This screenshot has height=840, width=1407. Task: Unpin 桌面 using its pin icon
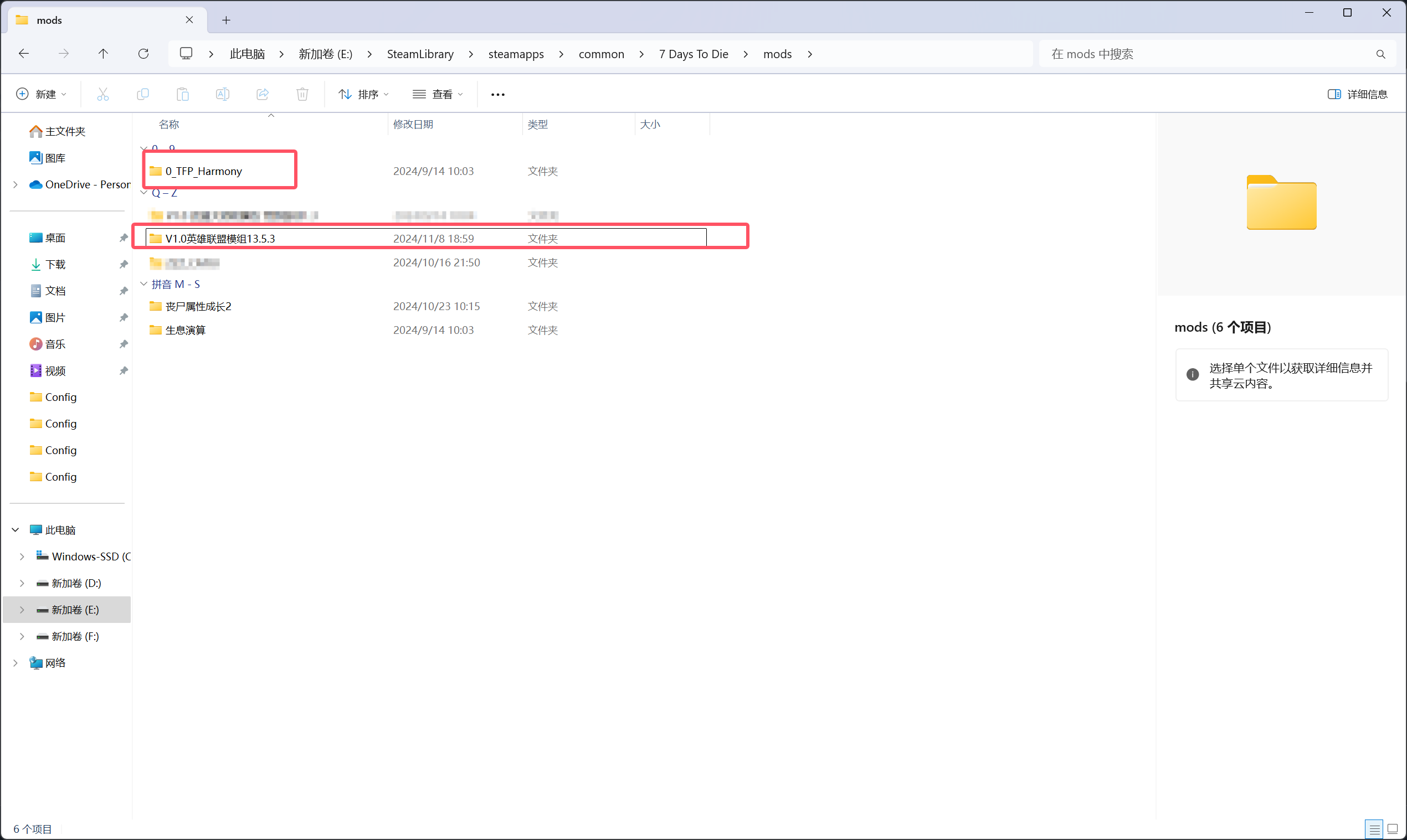(x=123, y=238)
